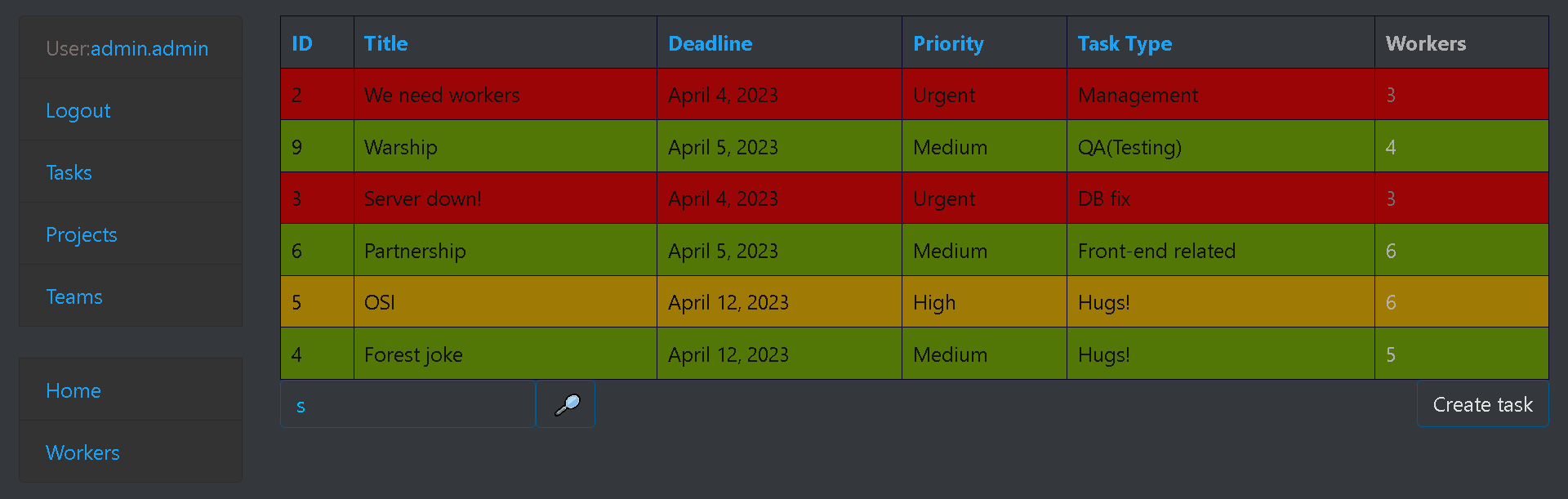Image resolution: width=1568 pixels, height=499 pixels.
Task: Click the Create task button
Action: click(1481, 403)
